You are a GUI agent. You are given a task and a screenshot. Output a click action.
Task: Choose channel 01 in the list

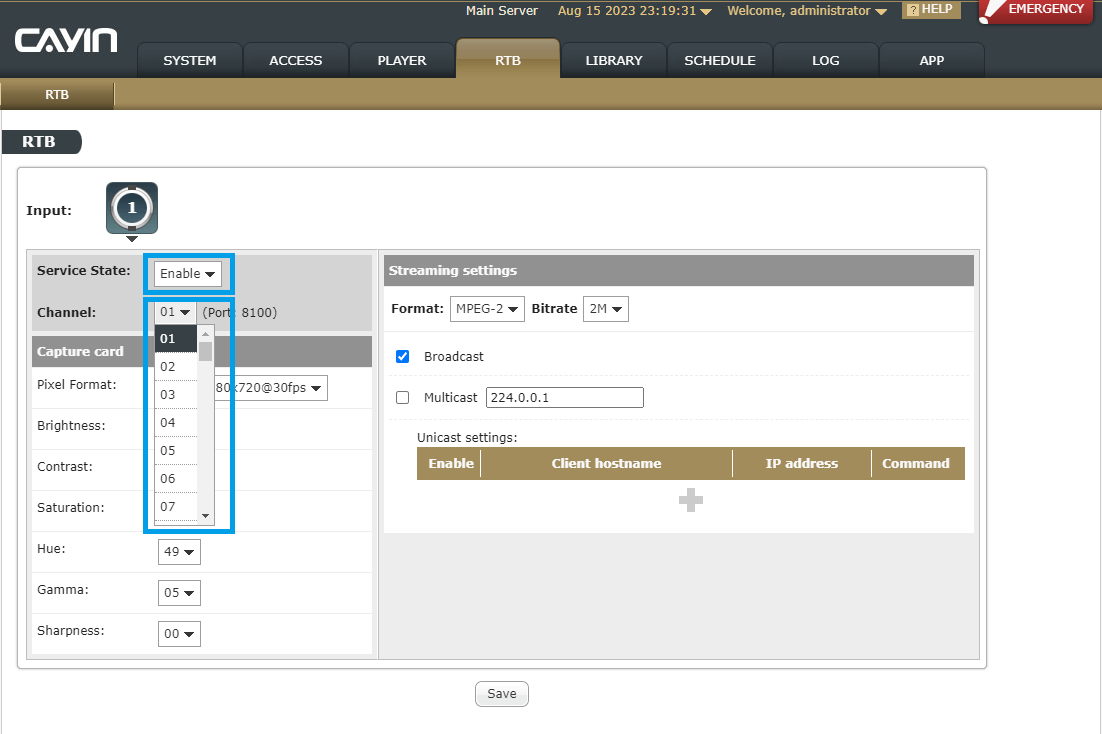click(176, 338)
